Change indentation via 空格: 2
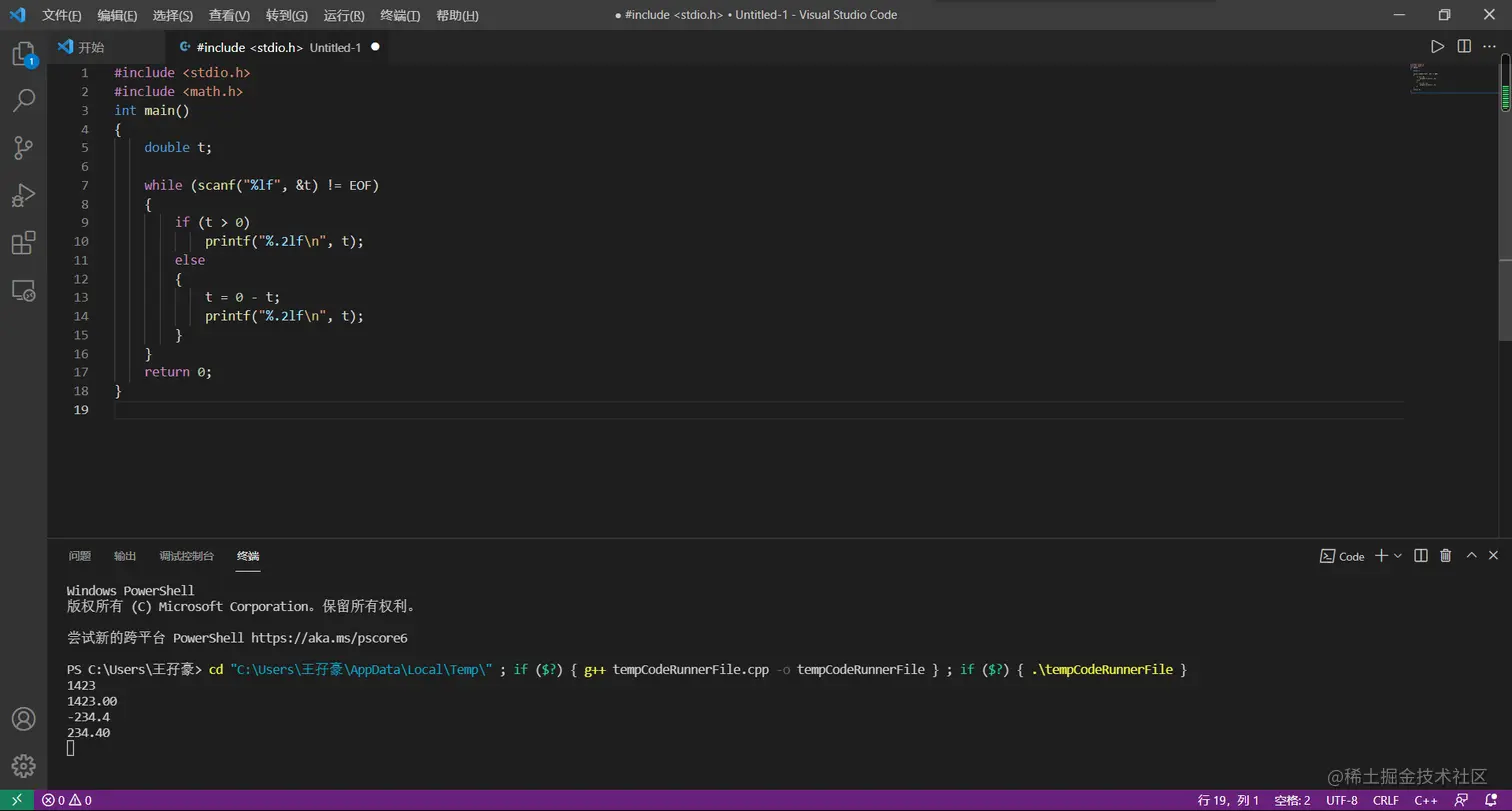Viewport: 1512px width, 811px height. click(1292, 800)
